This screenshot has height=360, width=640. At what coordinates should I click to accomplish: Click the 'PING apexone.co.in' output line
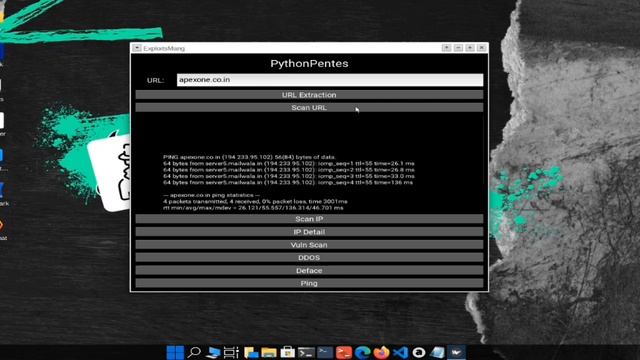coord(249,157)
